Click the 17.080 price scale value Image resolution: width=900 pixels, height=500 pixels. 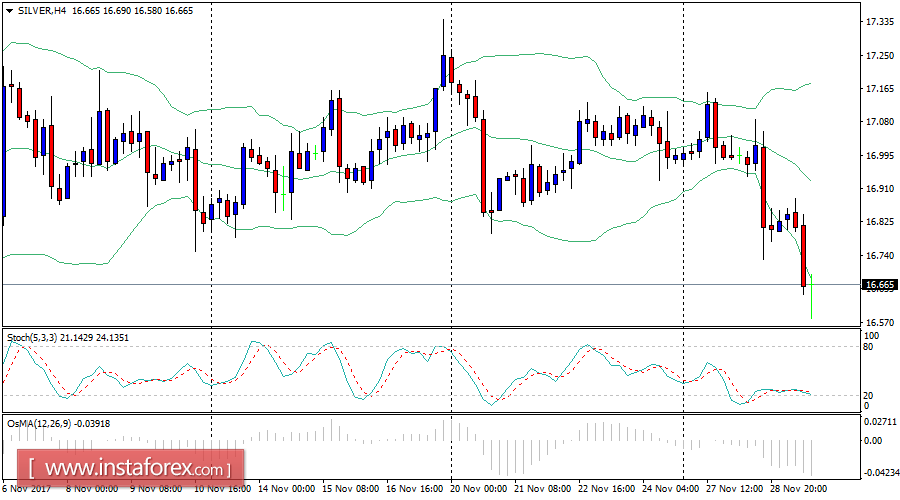pyautogui.click(x=880, y=122)
